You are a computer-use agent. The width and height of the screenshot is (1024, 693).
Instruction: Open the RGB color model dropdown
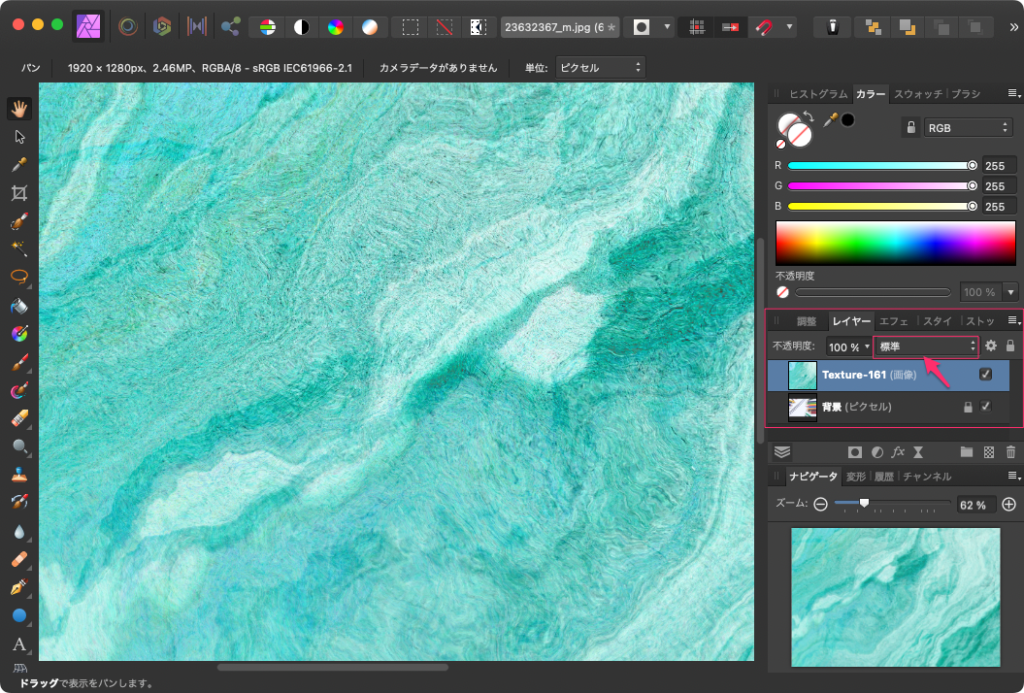(967, 128)
